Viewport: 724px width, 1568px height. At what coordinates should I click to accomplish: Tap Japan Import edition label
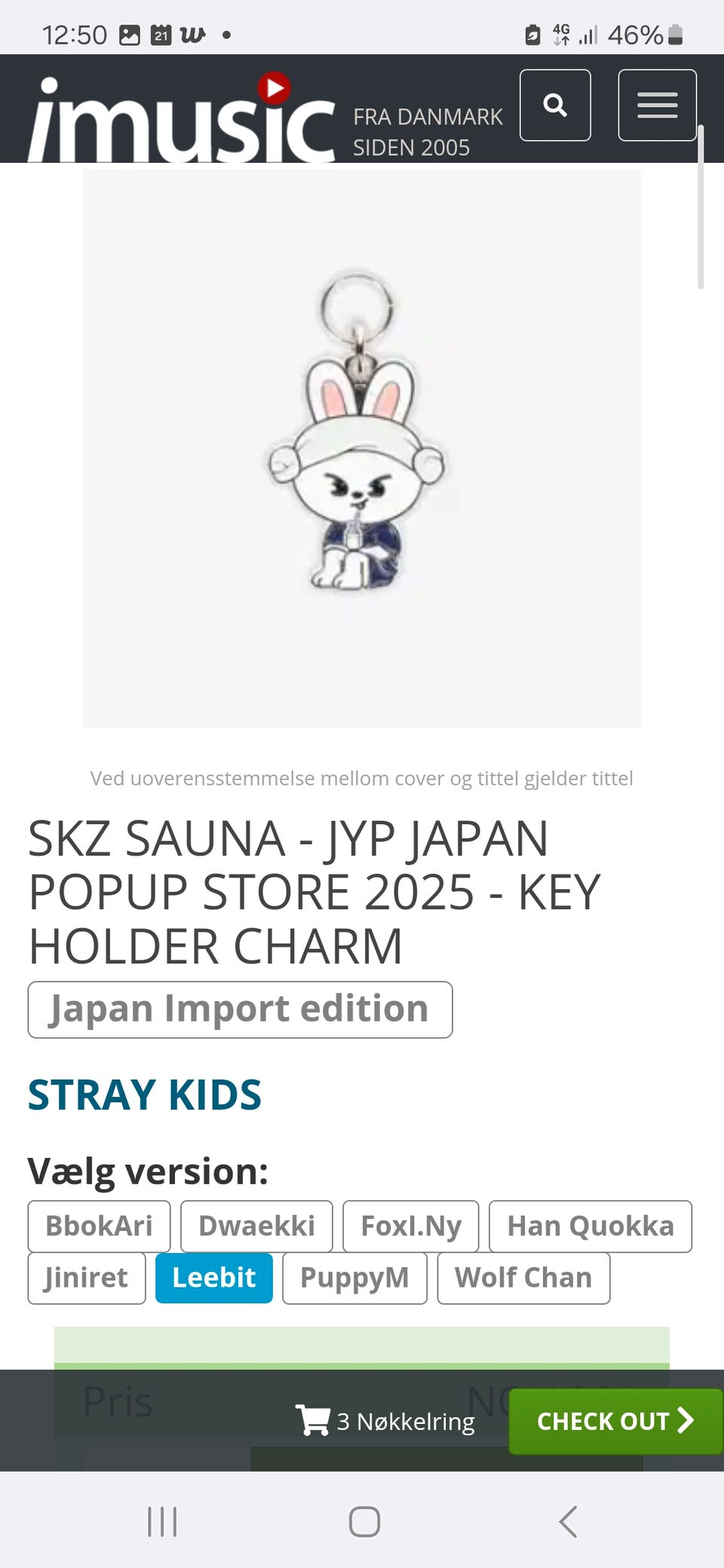pos(240,1009)
